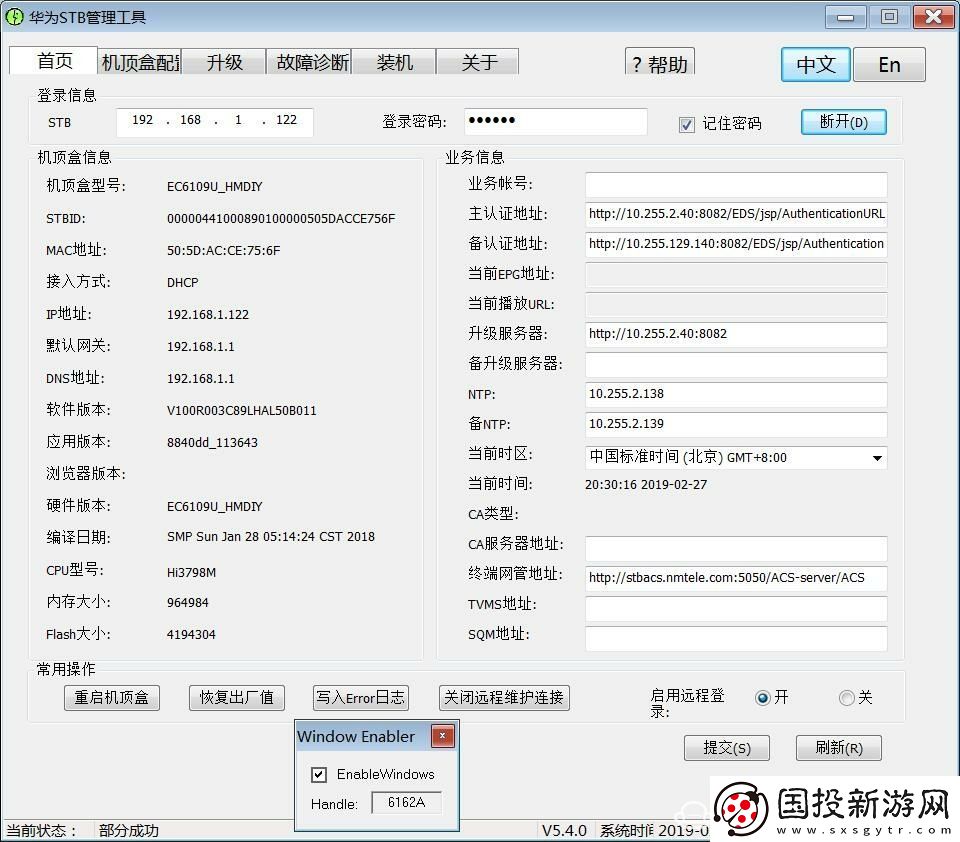This screenshot has height=842, width=960.
Task: Open the 关于 tab
Action: (478, 62)
